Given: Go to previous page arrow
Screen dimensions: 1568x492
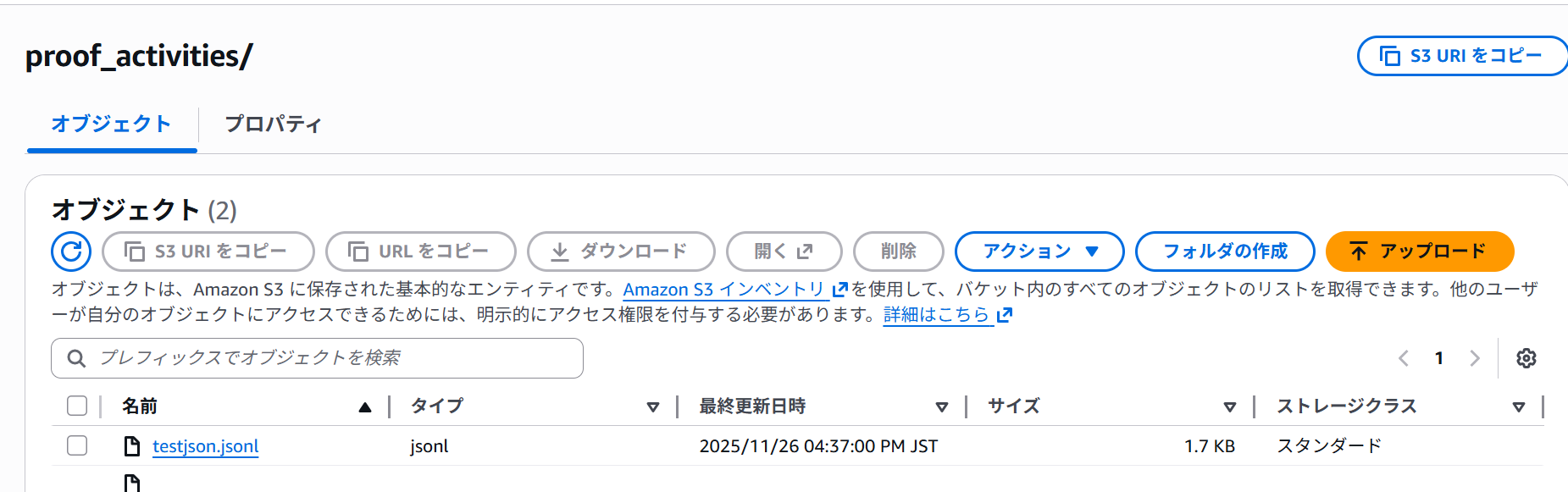Looking at the screenshot, I should pos(1404,358).
